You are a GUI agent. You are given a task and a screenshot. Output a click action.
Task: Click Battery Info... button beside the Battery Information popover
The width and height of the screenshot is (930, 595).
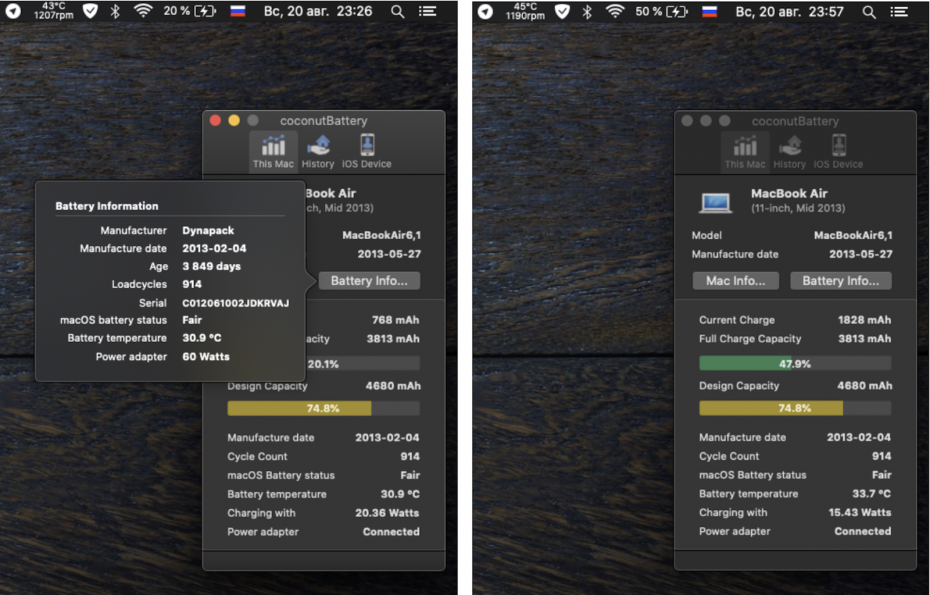tap(369, 281)
